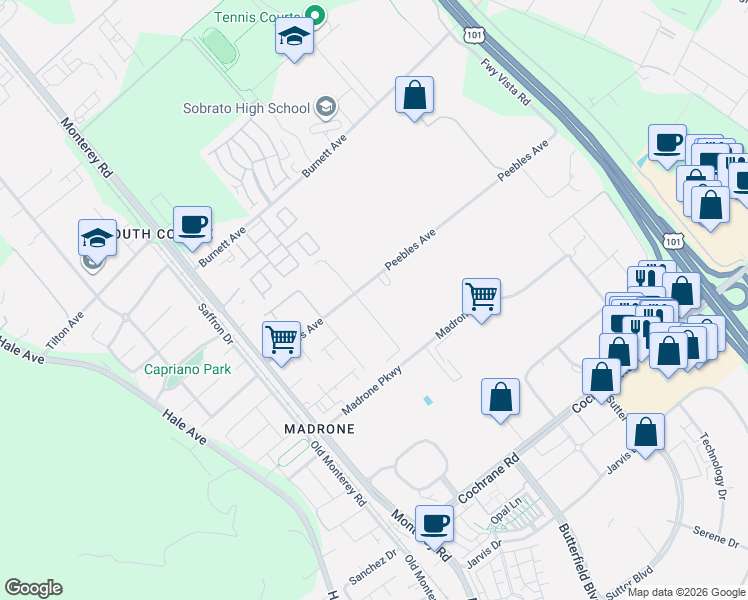
Task: Click the Sobrato High School place icon
Action: pos(326,107)
